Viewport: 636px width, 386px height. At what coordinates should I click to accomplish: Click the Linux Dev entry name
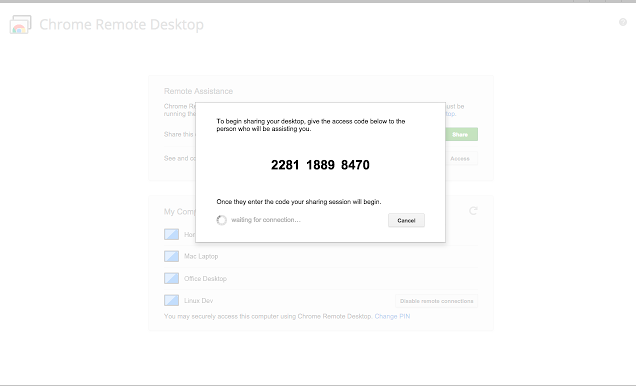point(198,300)
